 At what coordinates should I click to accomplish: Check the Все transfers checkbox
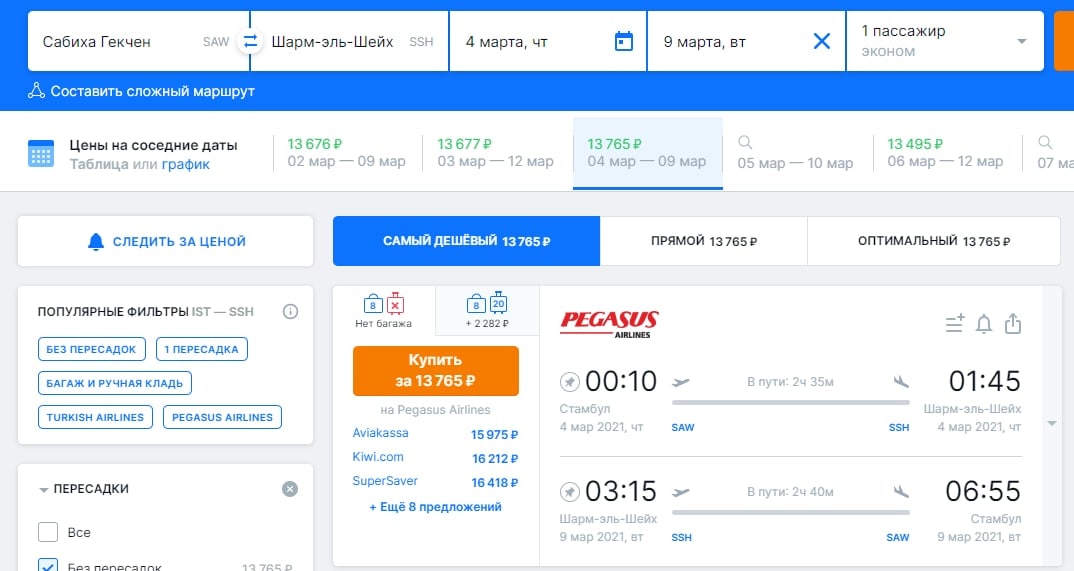click(48, 532)
